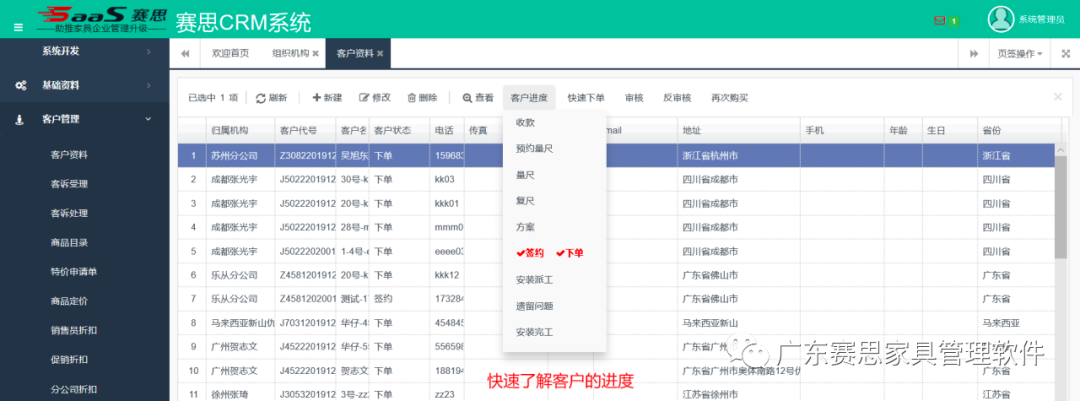Click the 审核 button
Screen dimensions: 1080x401
(634, 98)
